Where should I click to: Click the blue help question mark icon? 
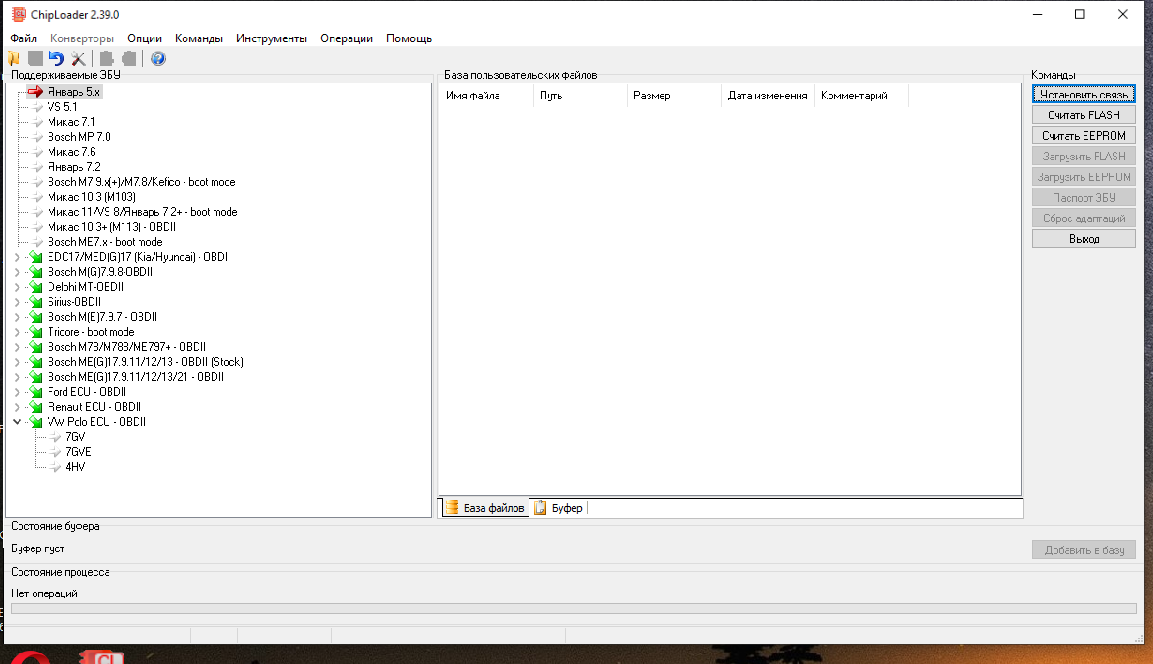(158, 59)
